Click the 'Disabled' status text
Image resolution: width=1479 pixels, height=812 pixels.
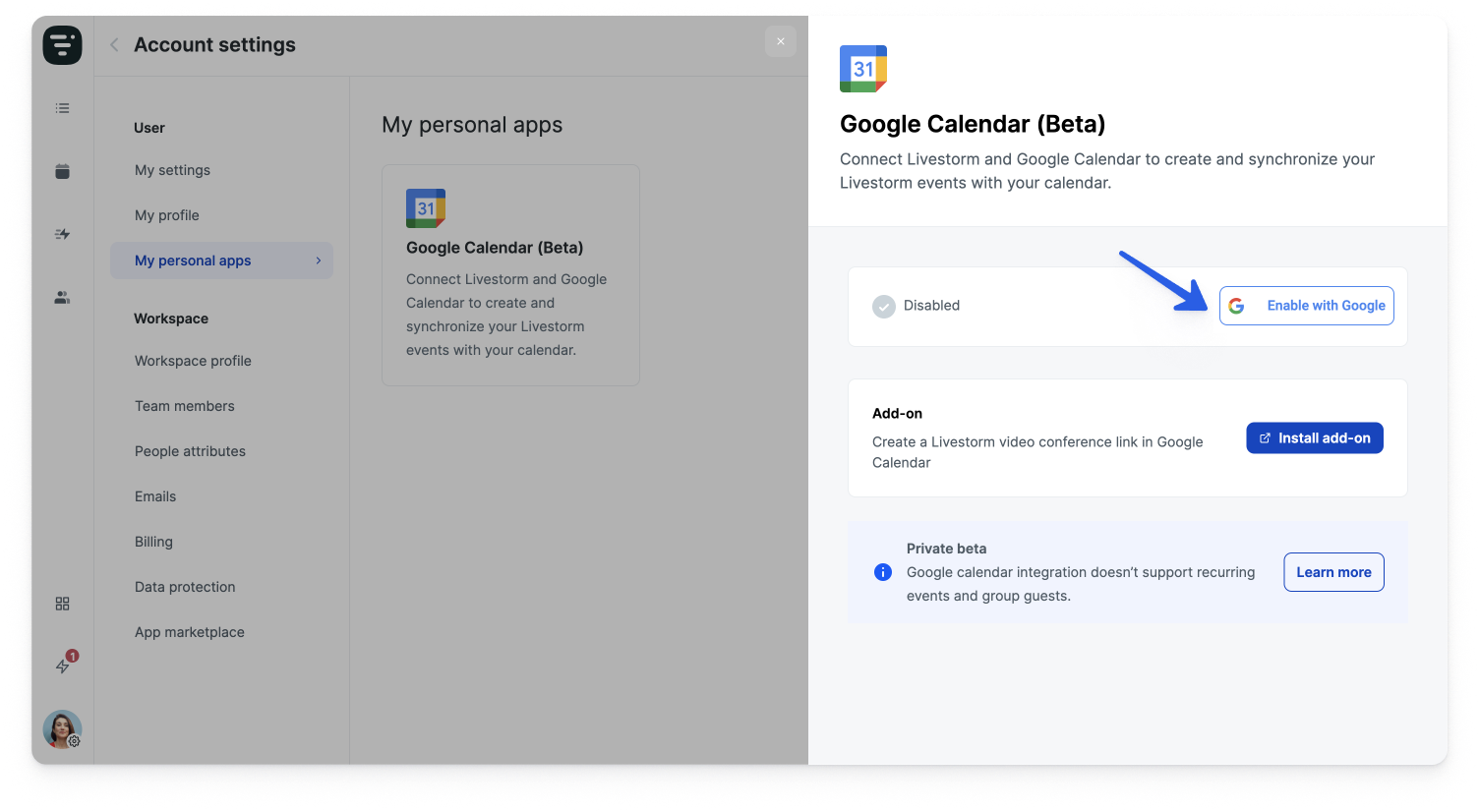click(931, 306)
